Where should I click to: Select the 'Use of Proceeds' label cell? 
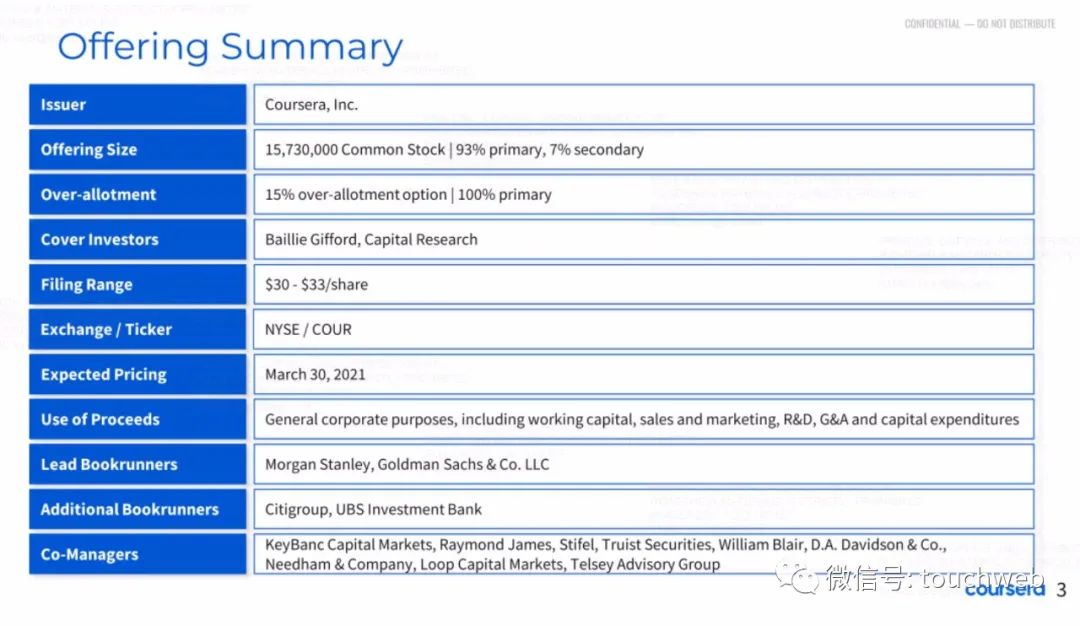[x=138, y=419]
